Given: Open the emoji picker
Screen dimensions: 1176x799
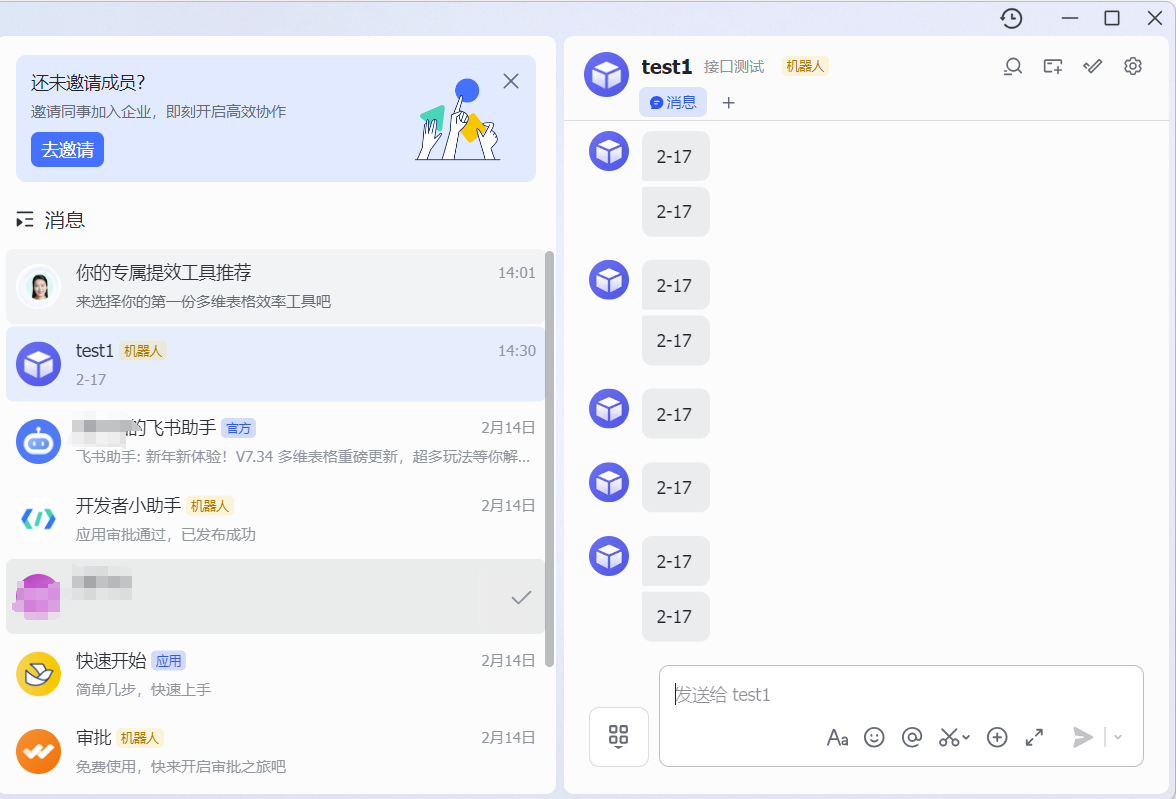Looking at the screenshot, I should click(874, 737).
